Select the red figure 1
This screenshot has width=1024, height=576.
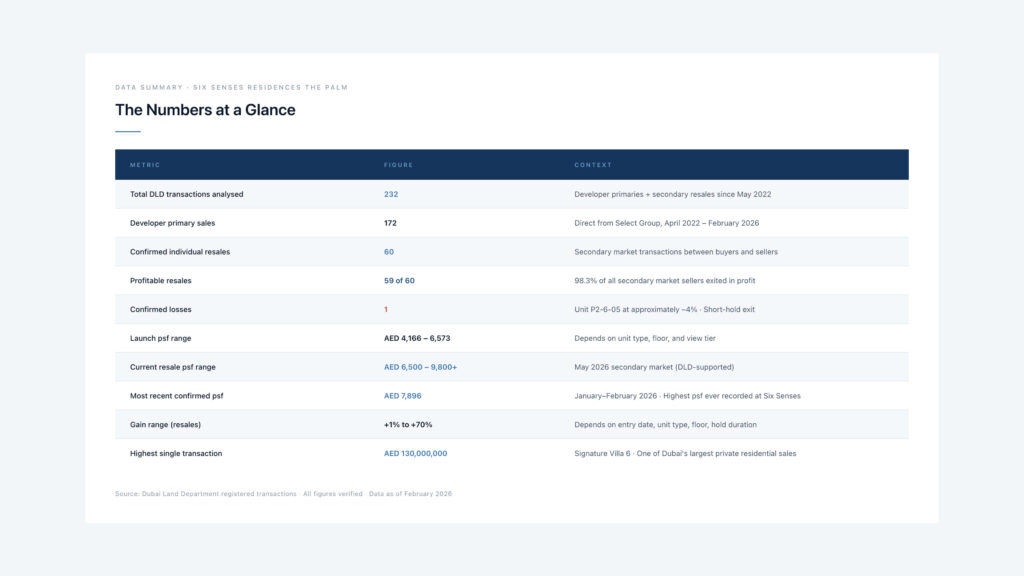pos(385,309)
